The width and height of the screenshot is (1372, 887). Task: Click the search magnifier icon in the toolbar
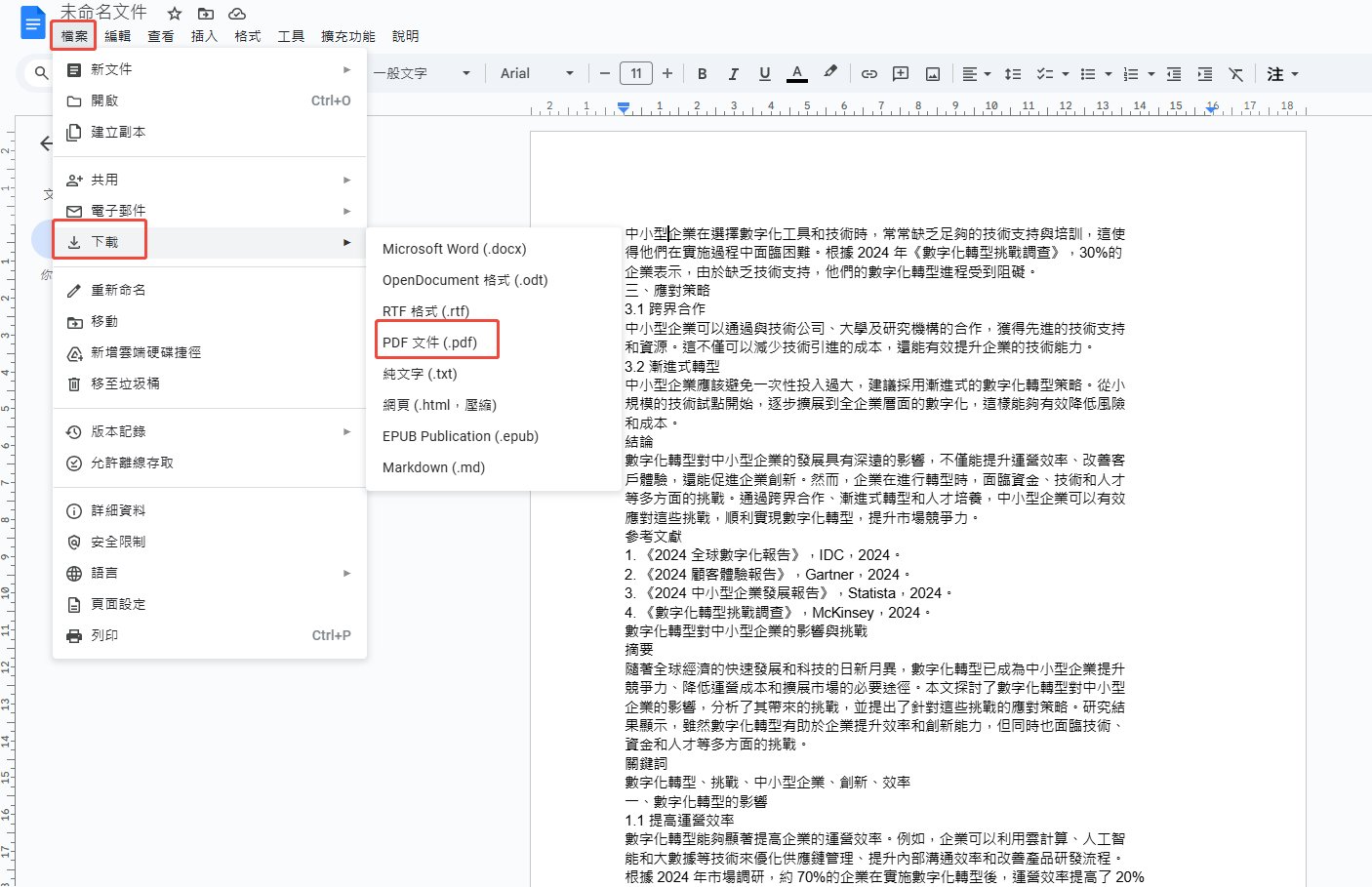[41, 73]
